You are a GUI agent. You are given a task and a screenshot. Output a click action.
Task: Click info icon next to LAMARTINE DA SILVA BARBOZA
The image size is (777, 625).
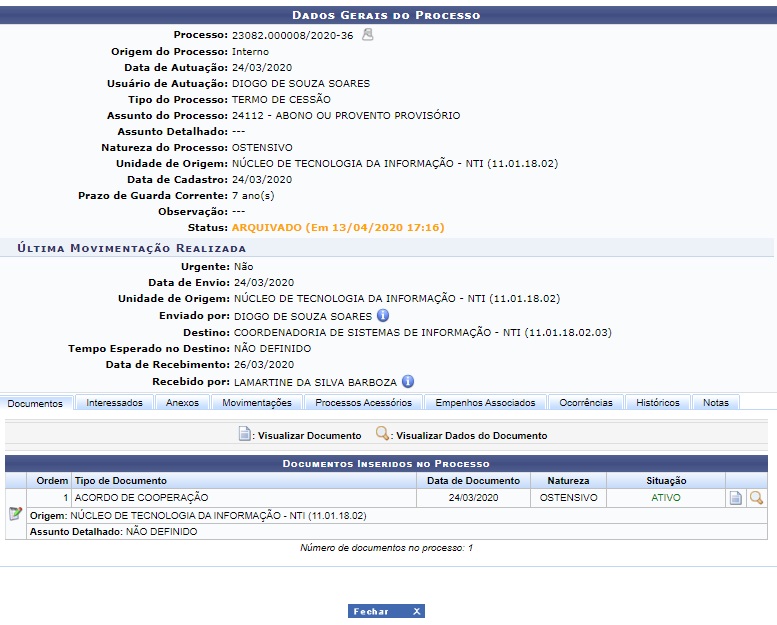[x=408, y=382]
